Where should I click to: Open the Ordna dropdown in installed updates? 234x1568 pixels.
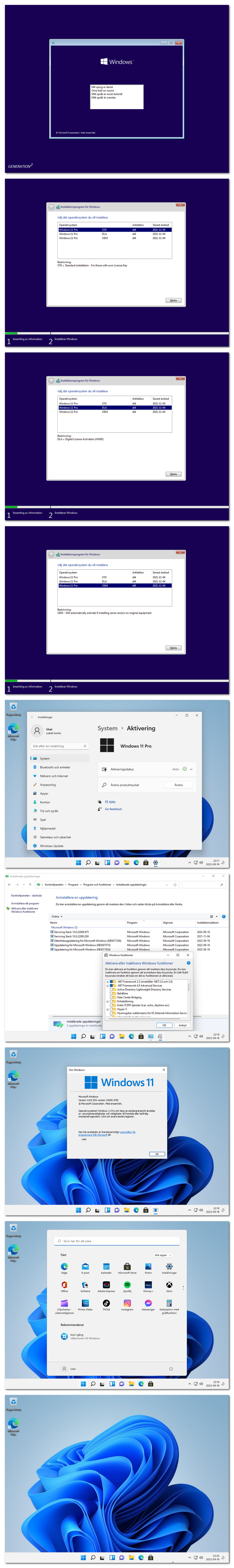click(x=56, y=916)
